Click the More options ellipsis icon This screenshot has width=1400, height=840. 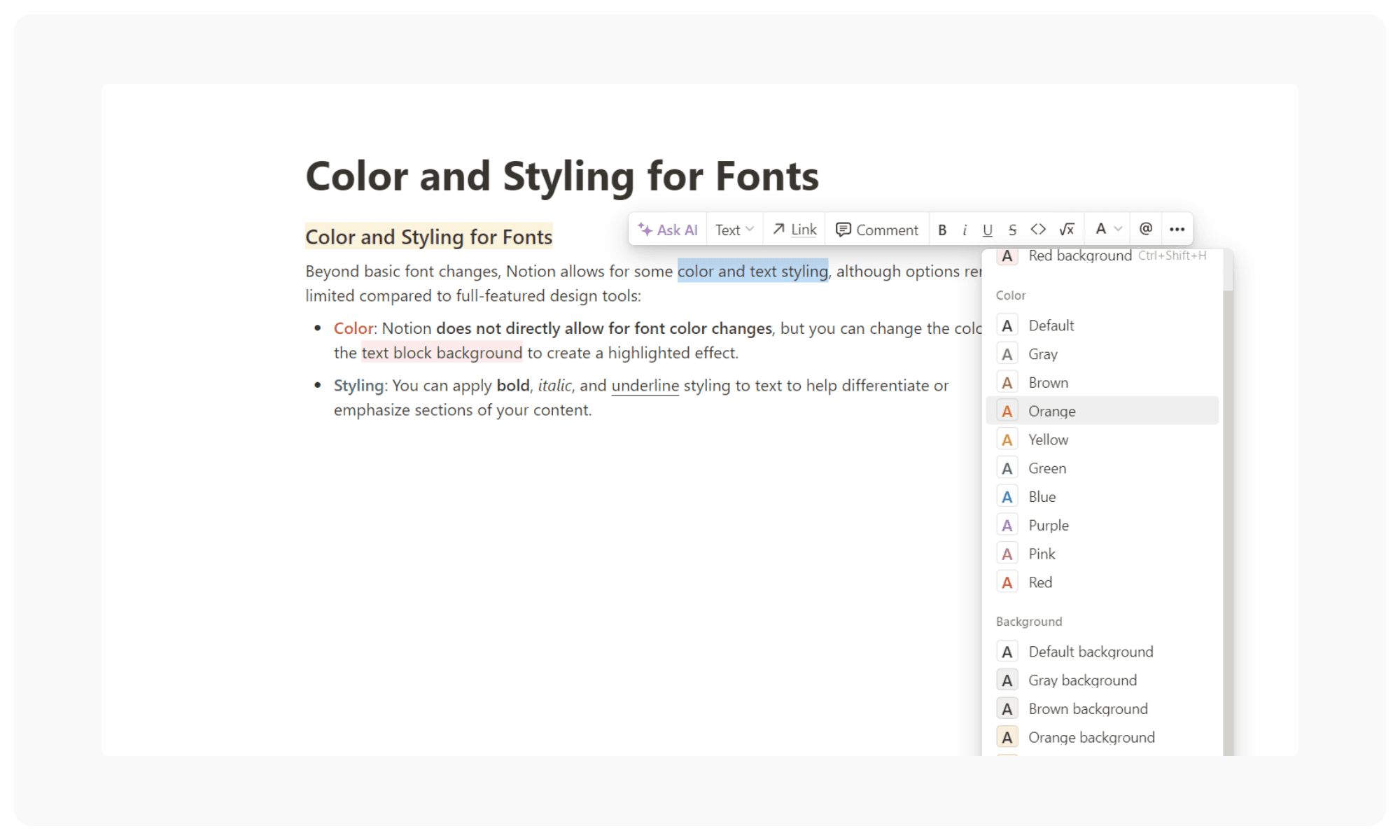coord(1177,228)
